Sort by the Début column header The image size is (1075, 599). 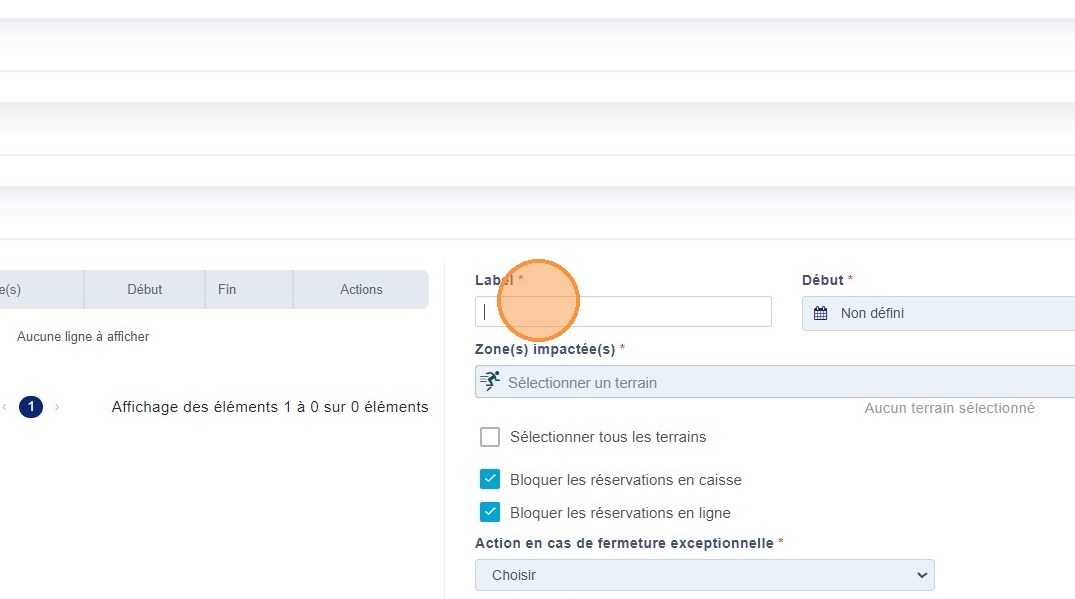(145, 289)
